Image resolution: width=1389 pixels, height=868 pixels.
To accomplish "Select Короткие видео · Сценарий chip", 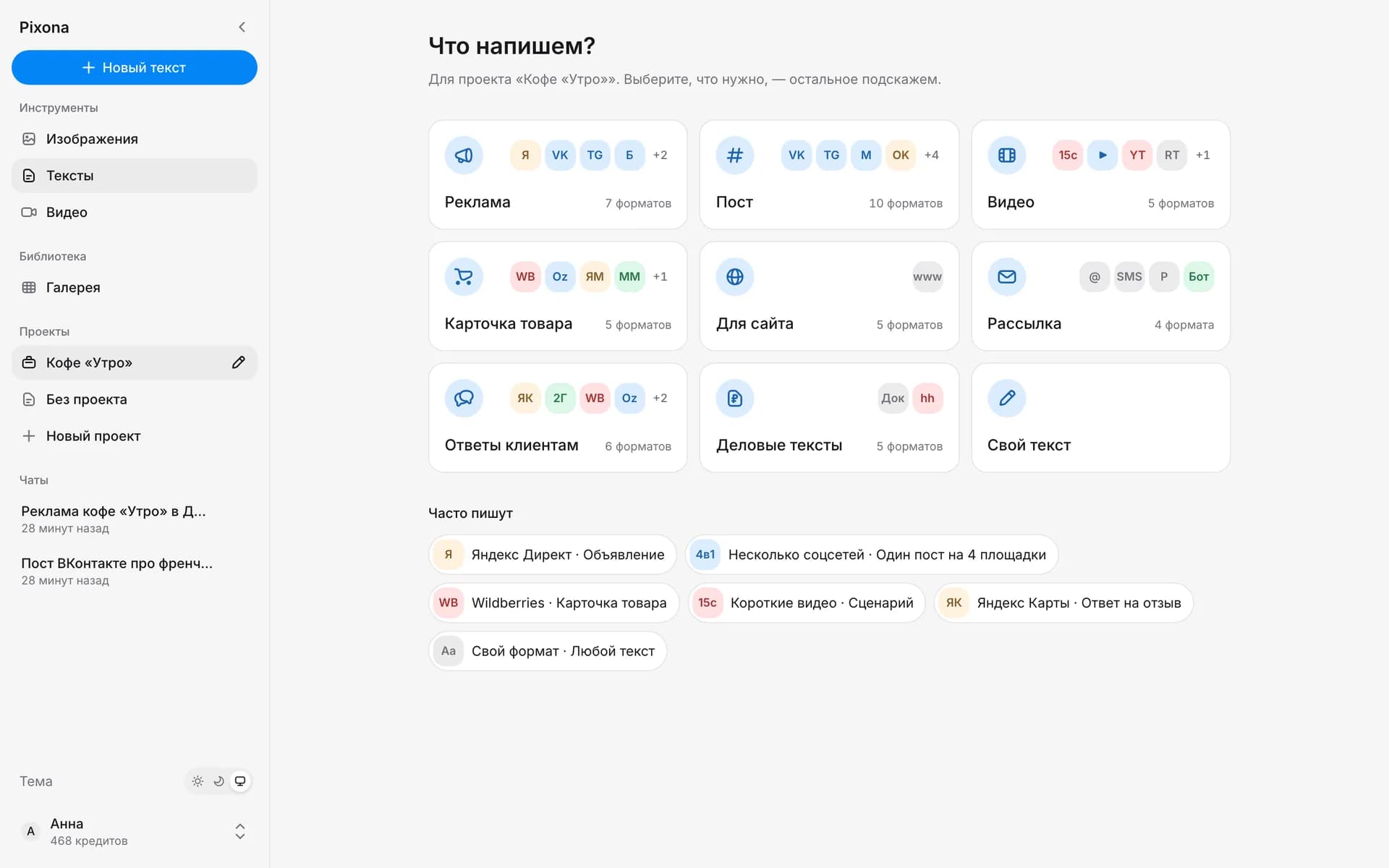I will point(807,603).
